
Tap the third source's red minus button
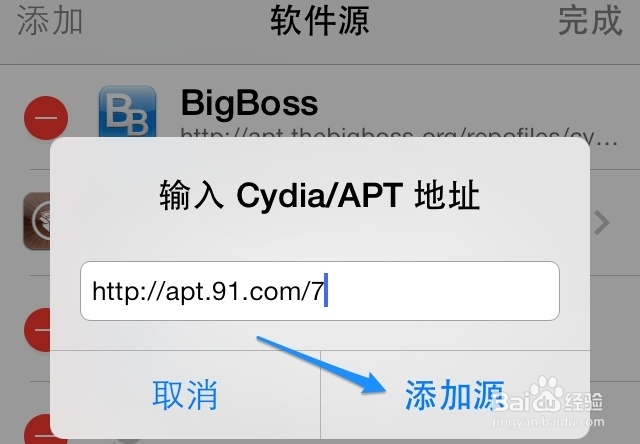[38, 330]
